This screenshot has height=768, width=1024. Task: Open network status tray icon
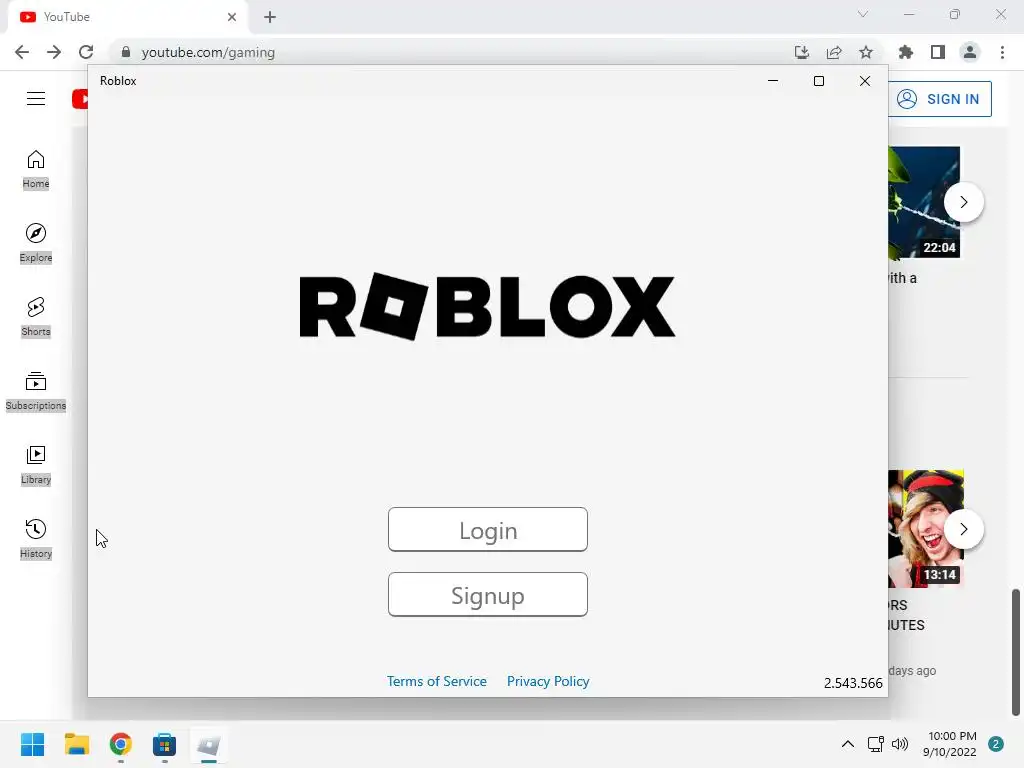tap(875, 744)
